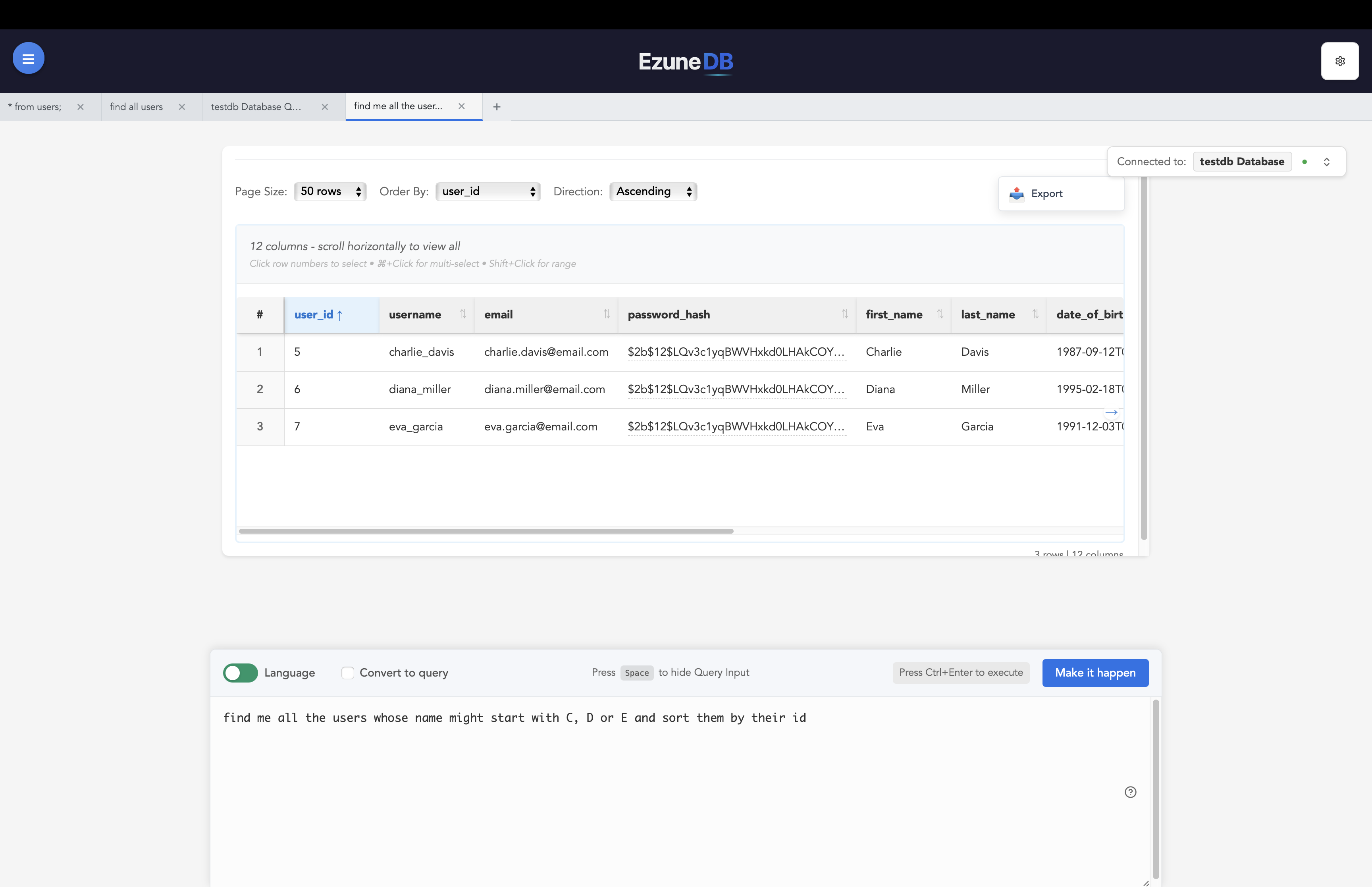The width and height of the screenshot is (1372, 887).
Task: Click the Space key hint badge
Action: pyautogui.click(x=637, y=673)
